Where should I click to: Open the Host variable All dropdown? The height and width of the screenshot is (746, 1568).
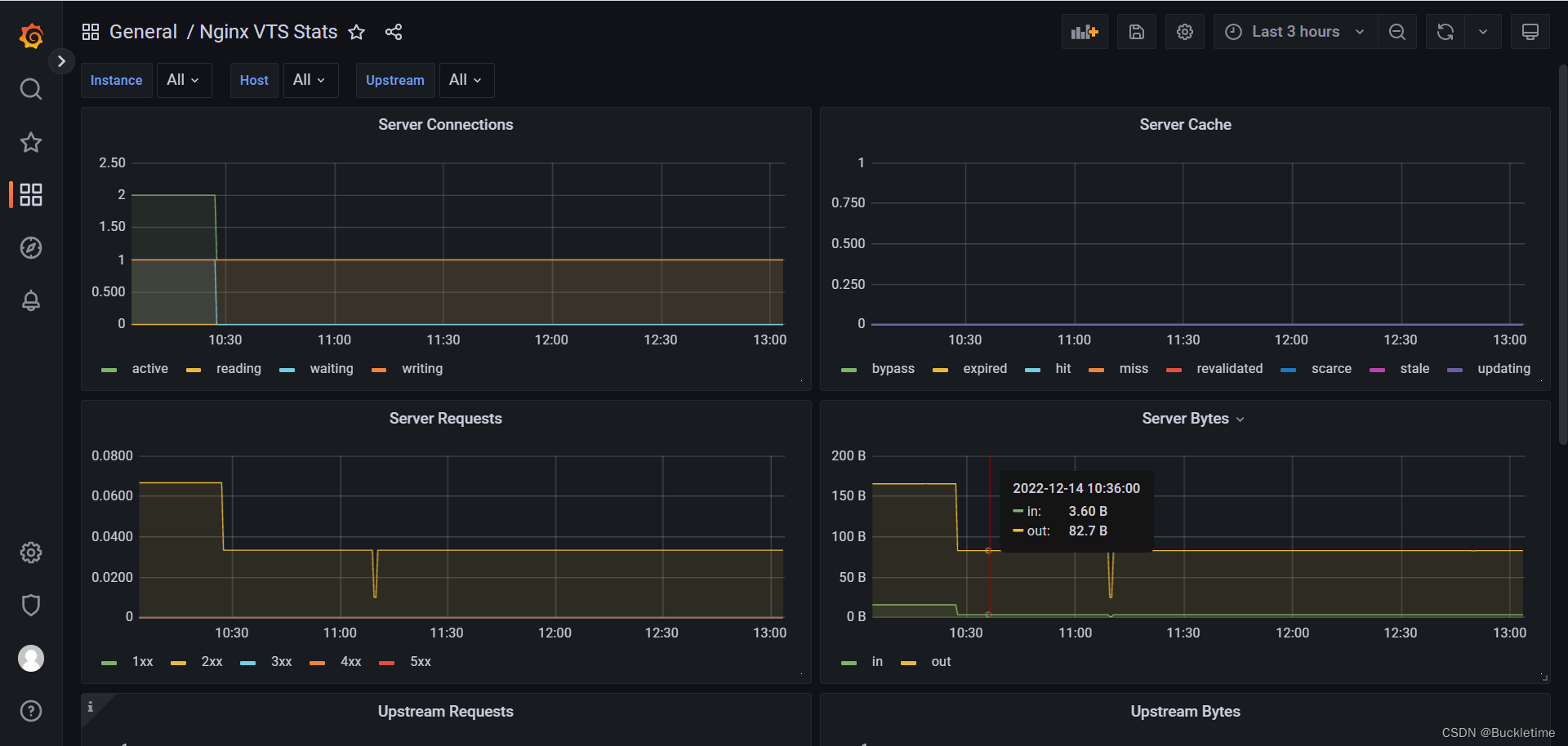coord(310,80)
